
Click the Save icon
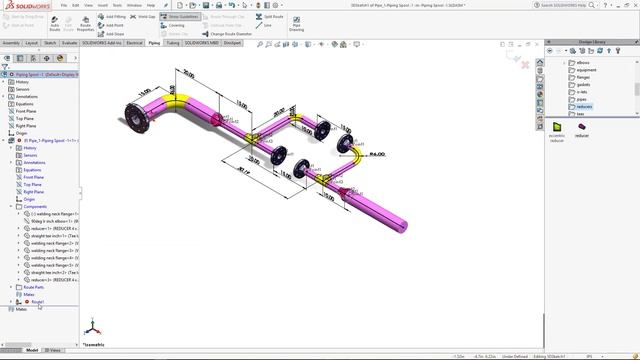206,5
